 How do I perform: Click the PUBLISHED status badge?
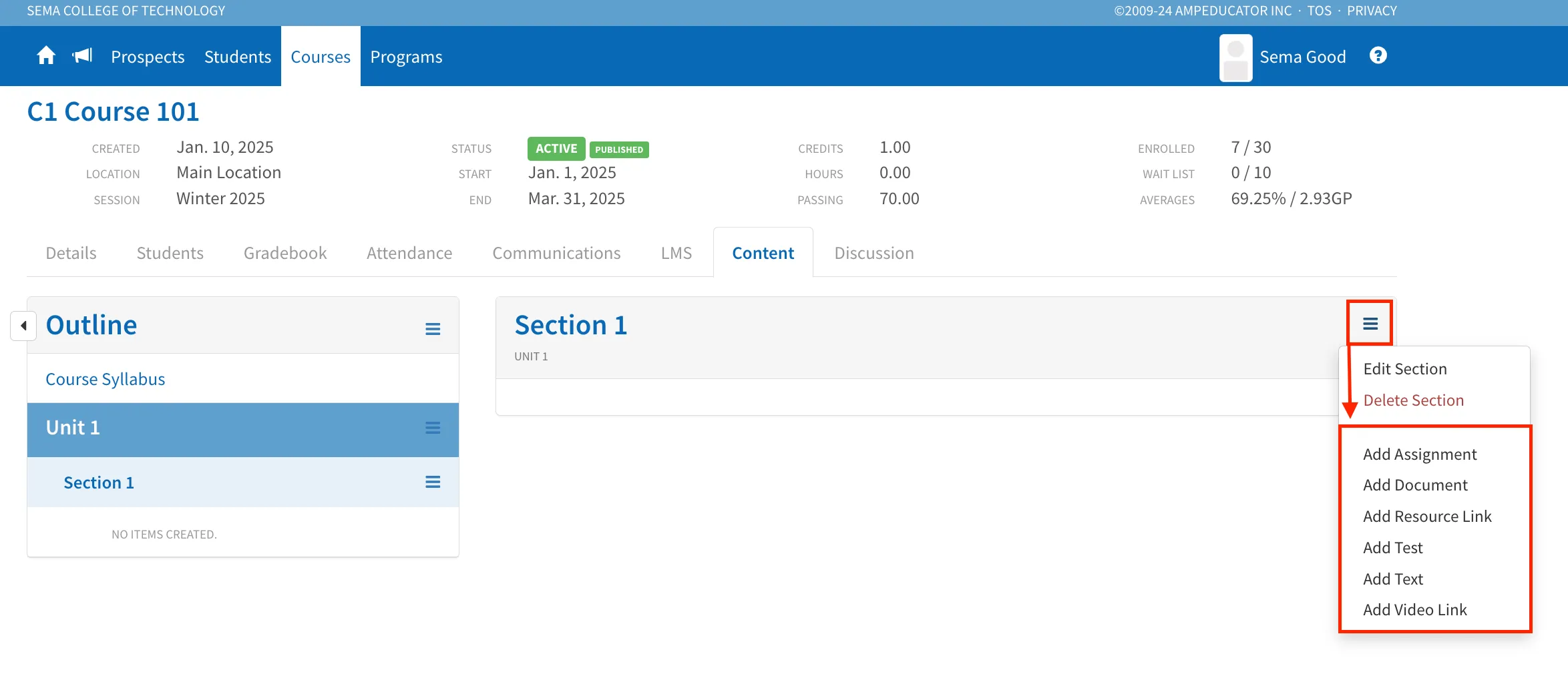click(619, 149)
